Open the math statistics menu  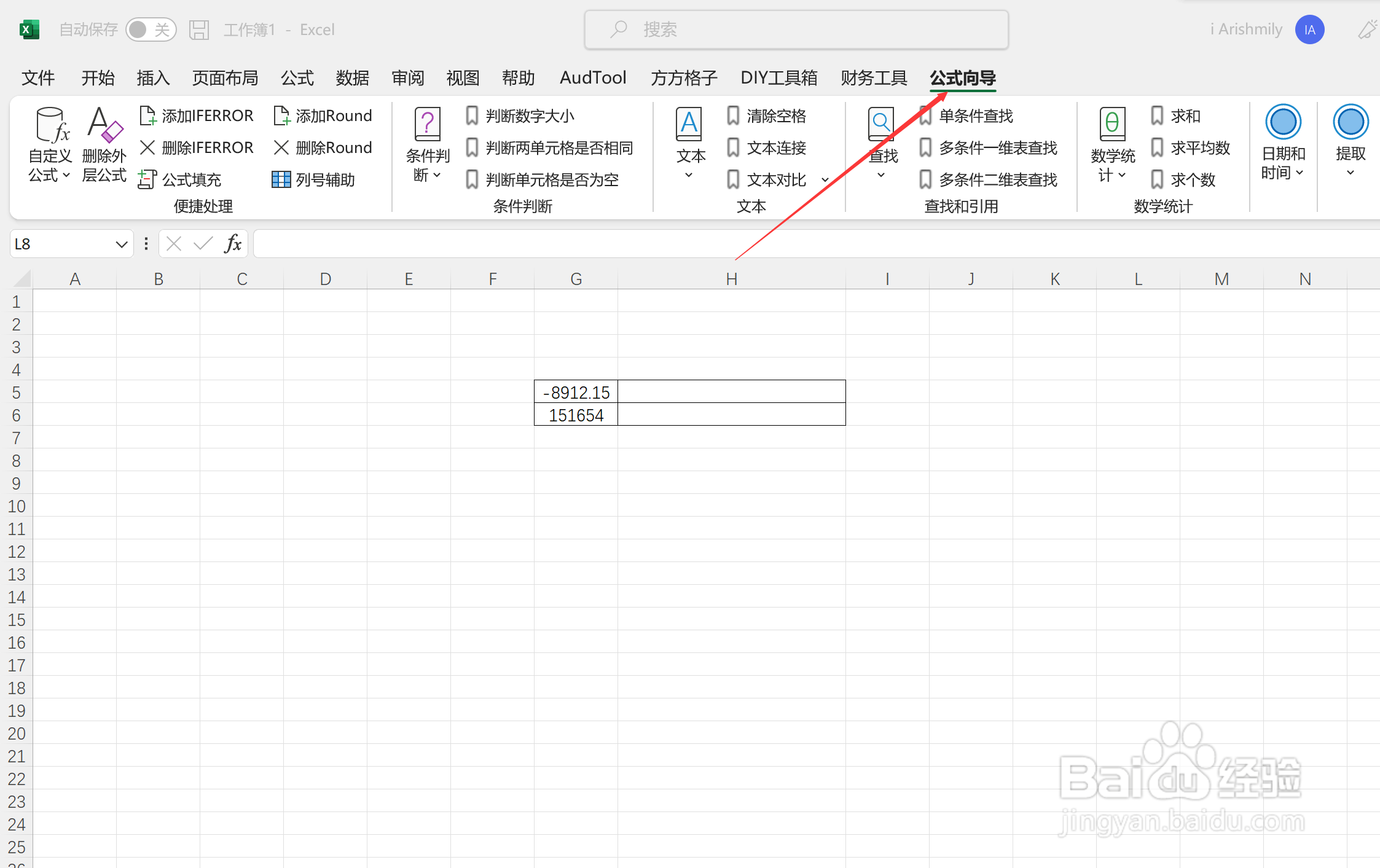pyautogui.click(x=1113, y=145)
